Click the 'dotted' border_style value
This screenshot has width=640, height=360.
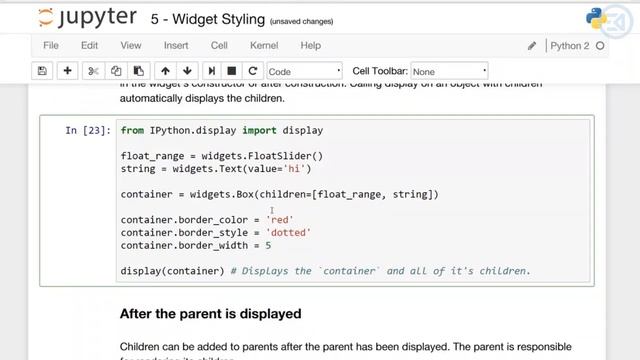tap(288, 233)
